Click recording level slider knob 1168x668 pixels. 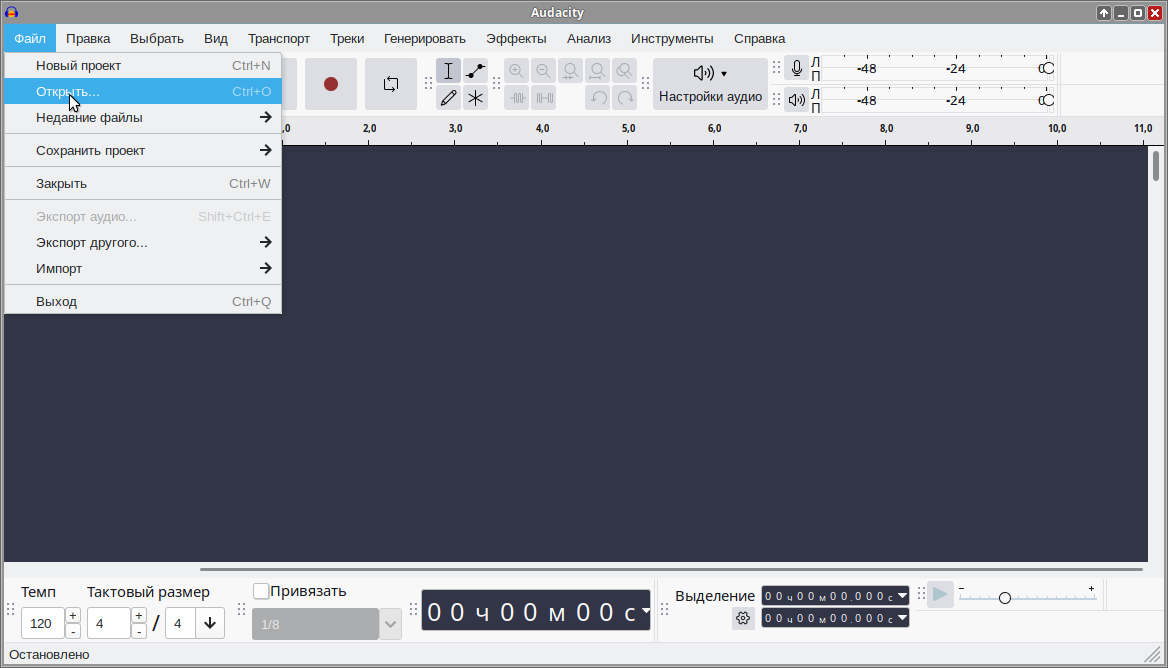coord(1047,69)
